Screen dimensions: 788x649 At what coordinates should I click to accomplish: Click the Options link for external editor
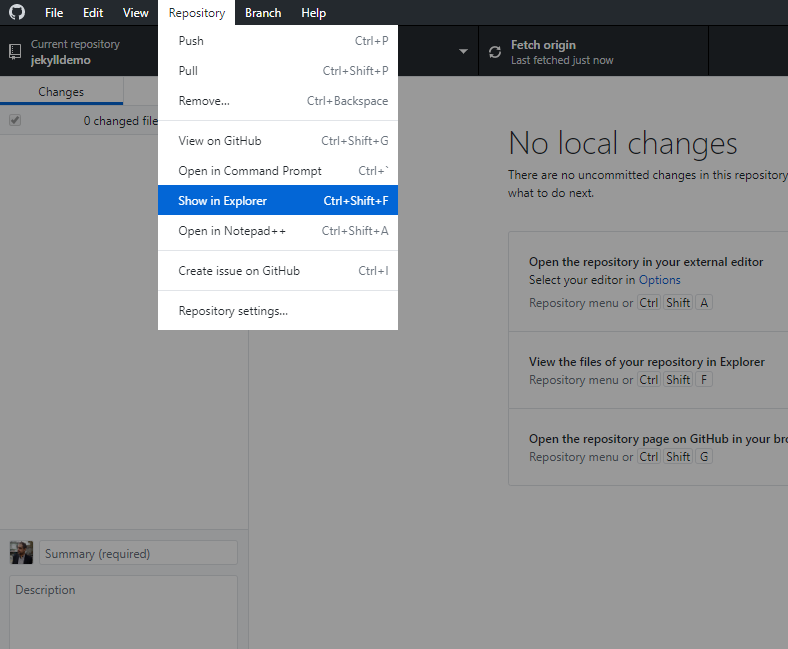point(660,280)
